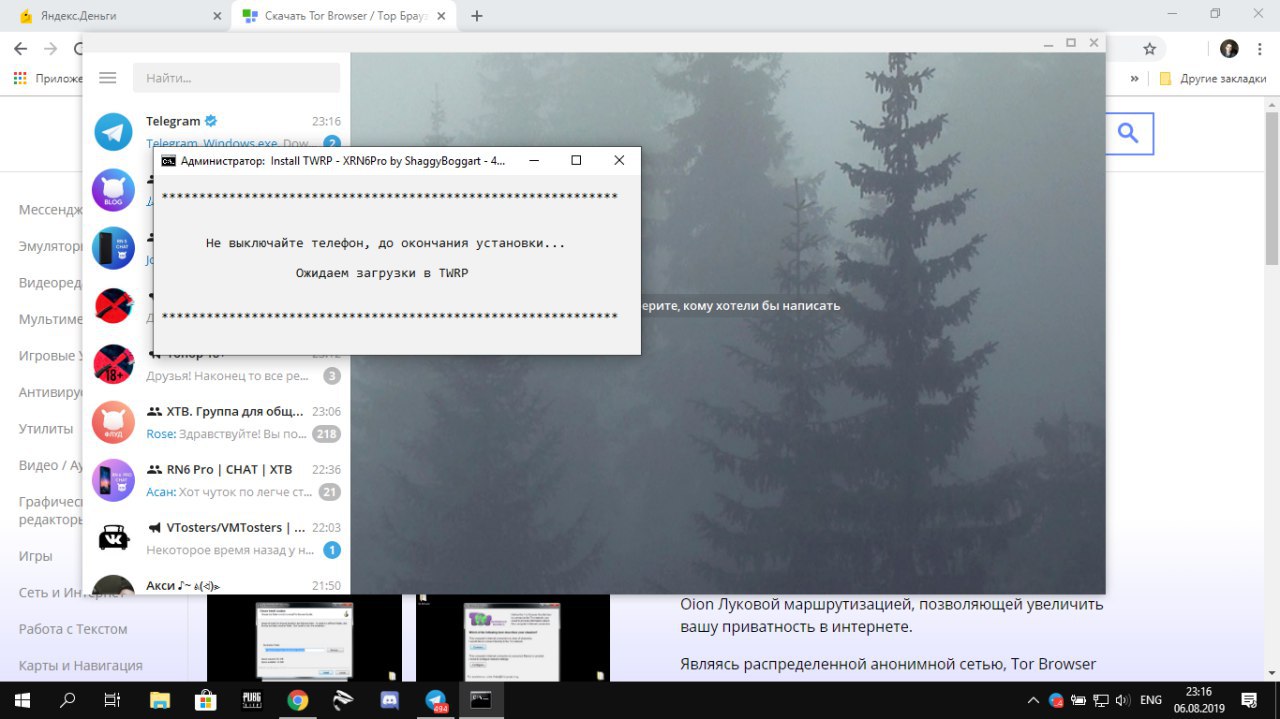The height and width of the screenshot is (719, 1280).
Task: Open the chat 'ХТВ. Группа для общ…'
Action: [216, 422]
